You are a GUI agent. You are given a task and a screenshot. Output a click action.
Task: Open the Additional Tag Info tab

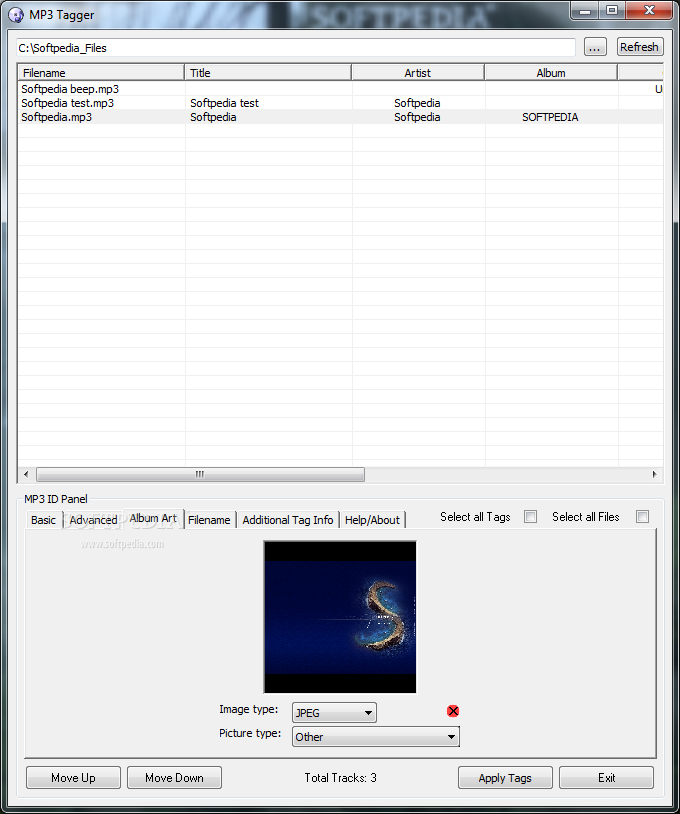click(288, 520)
